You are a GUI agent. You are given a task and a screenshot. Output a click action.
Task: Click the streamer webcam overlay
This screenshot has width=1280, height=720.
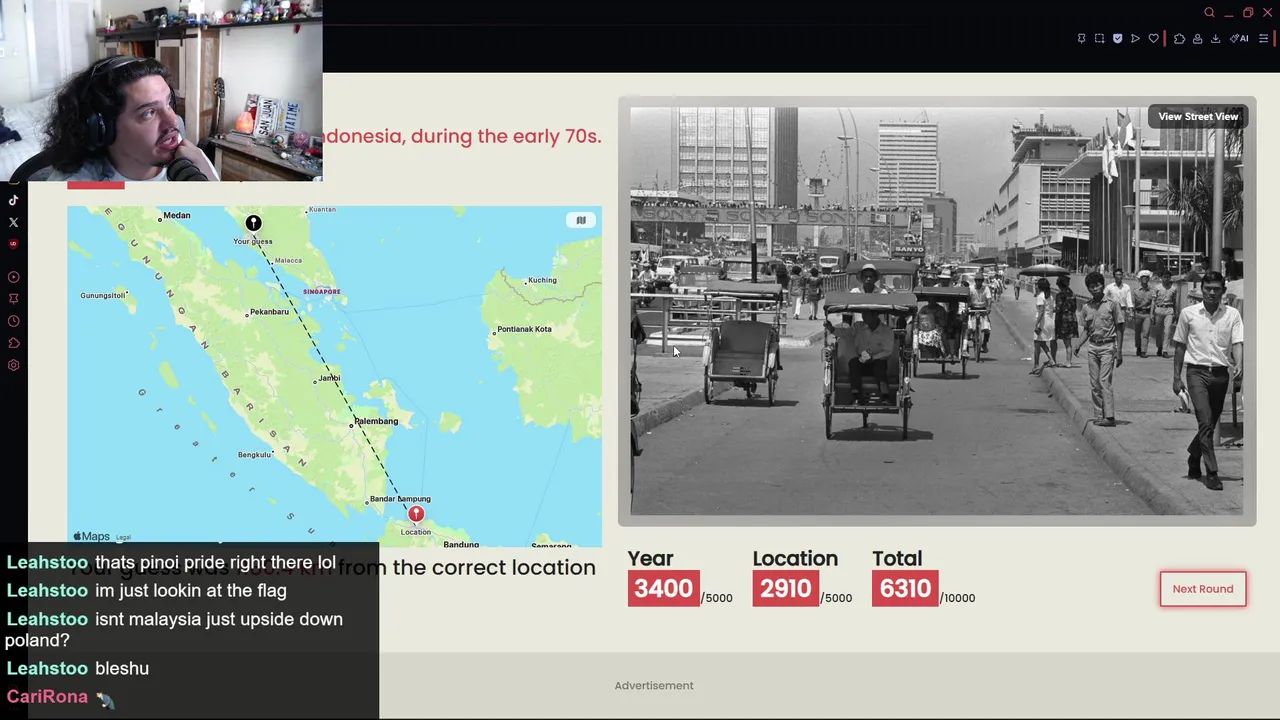tap(161, 91)
